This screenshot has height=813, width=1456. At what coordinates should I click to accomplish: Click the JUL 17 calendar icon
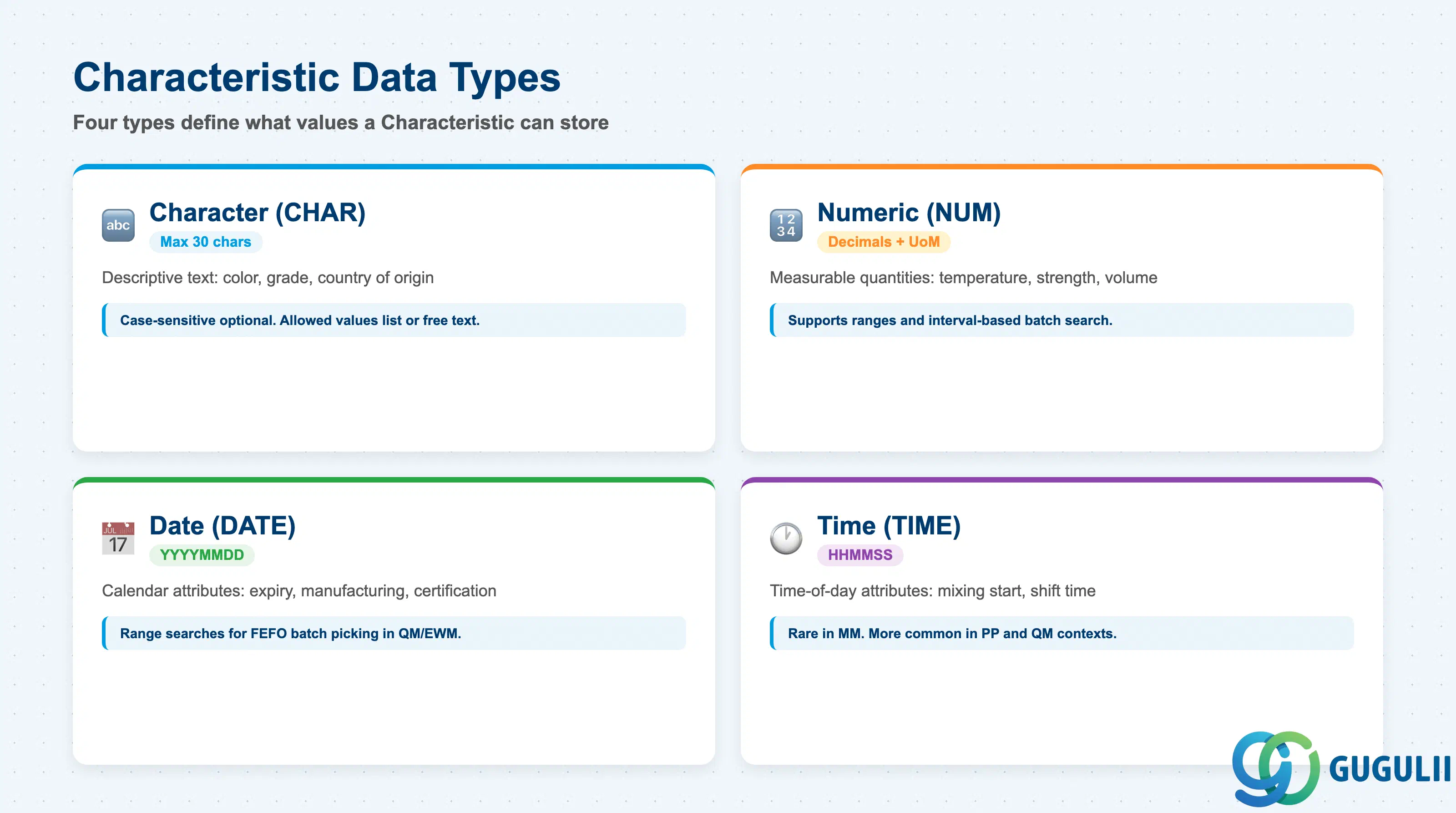(x=118, y=538)
